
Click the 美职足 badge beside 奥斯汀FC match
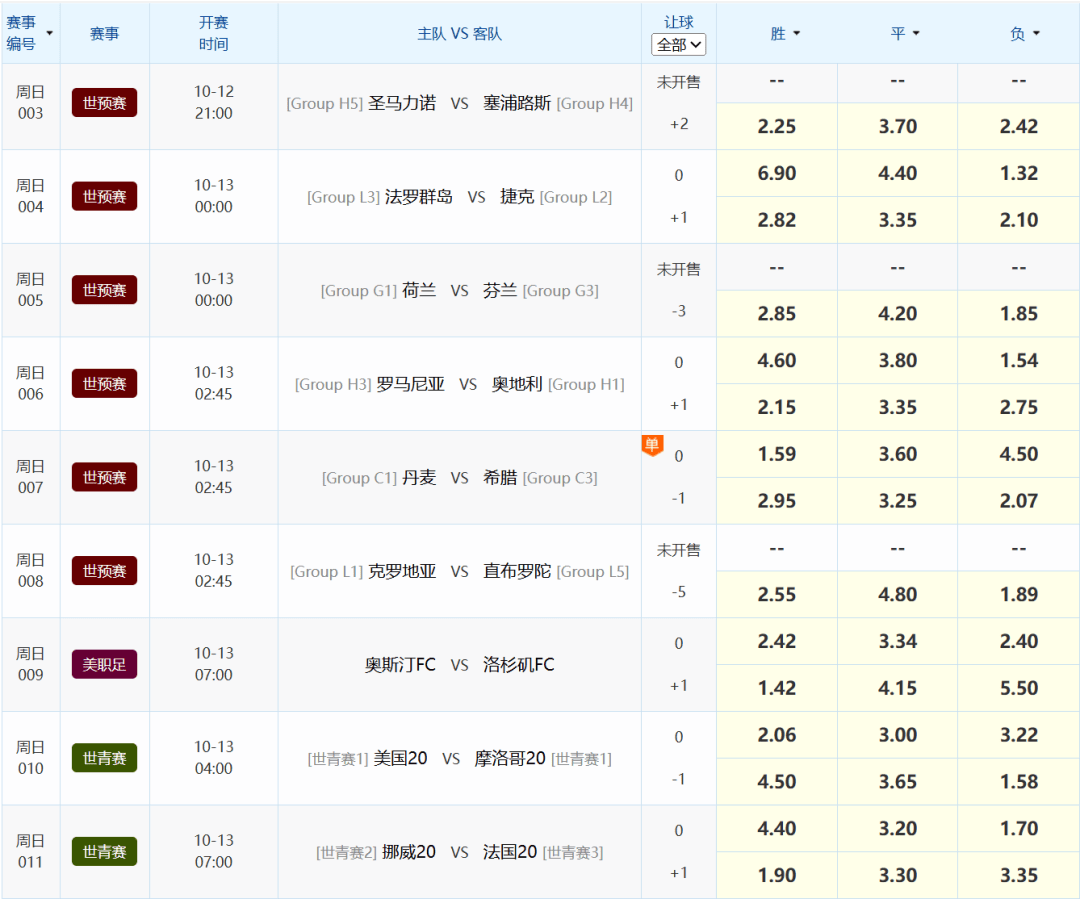point(104,664)
